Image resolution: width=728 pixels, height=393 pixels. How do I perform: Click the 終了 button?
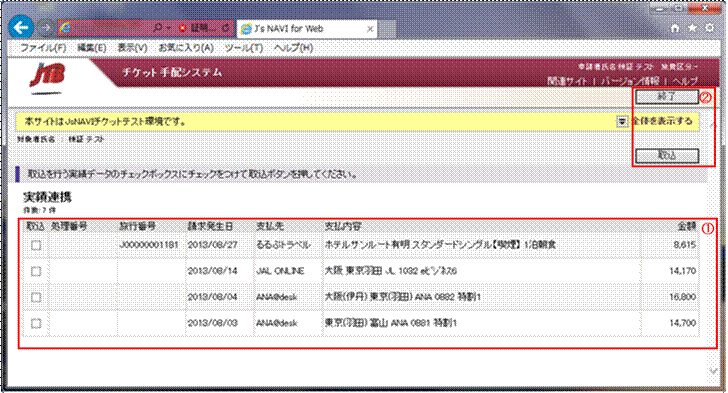pyautogui.click(x=667, y=97)
